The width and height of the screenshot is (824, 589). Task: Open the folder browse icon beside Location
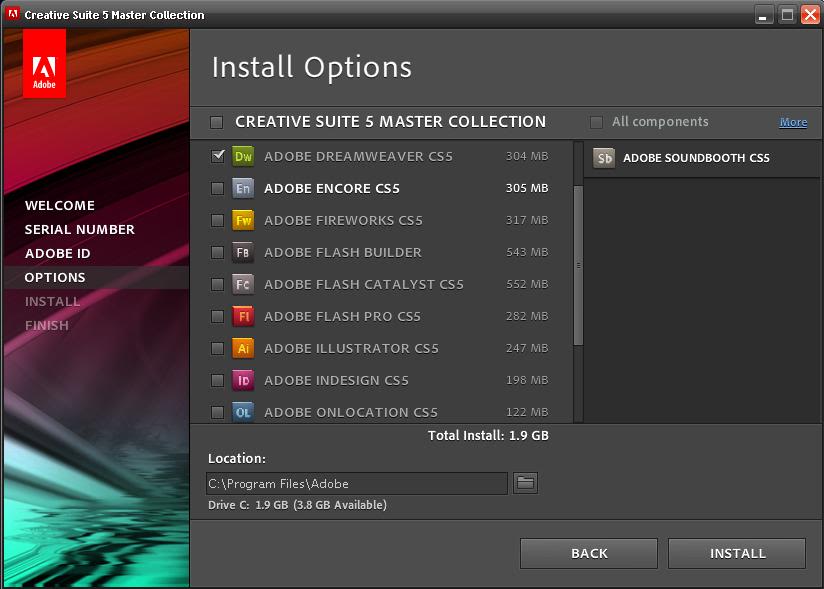click(525, 483)
